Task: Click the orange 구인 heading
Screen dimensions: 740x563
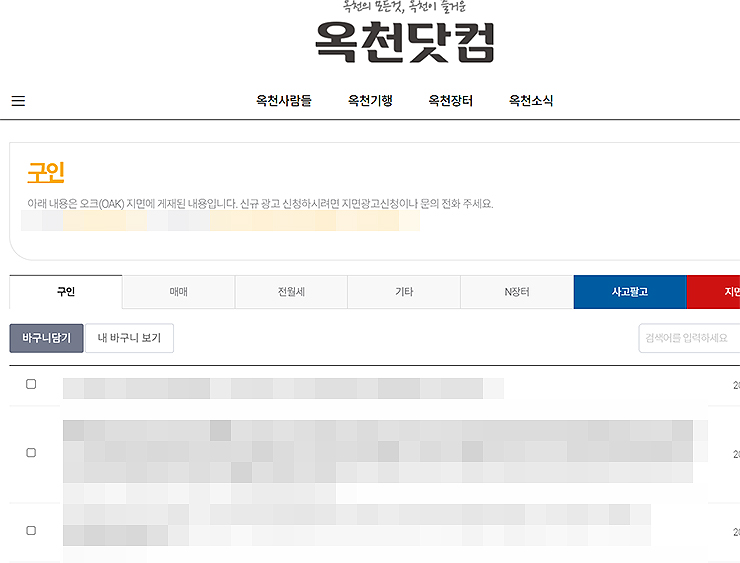Action: point(46,173)
